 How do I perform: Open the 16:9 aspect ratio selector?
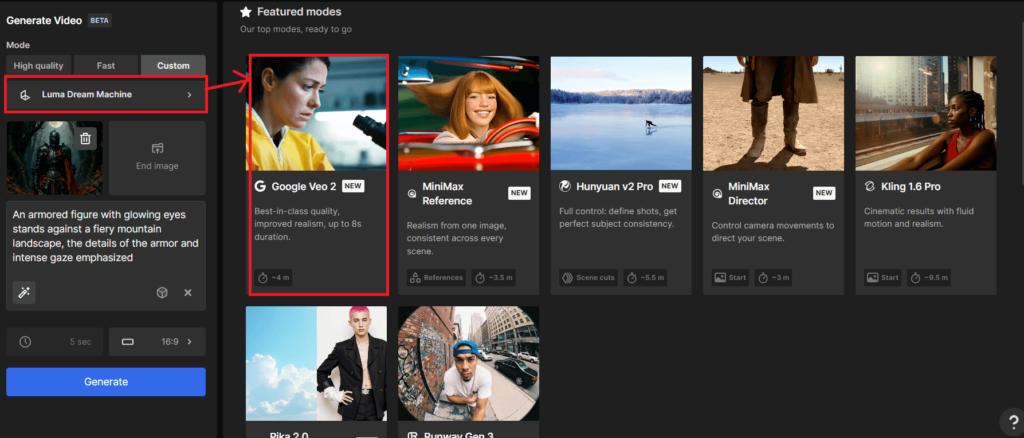click(157, 341)
